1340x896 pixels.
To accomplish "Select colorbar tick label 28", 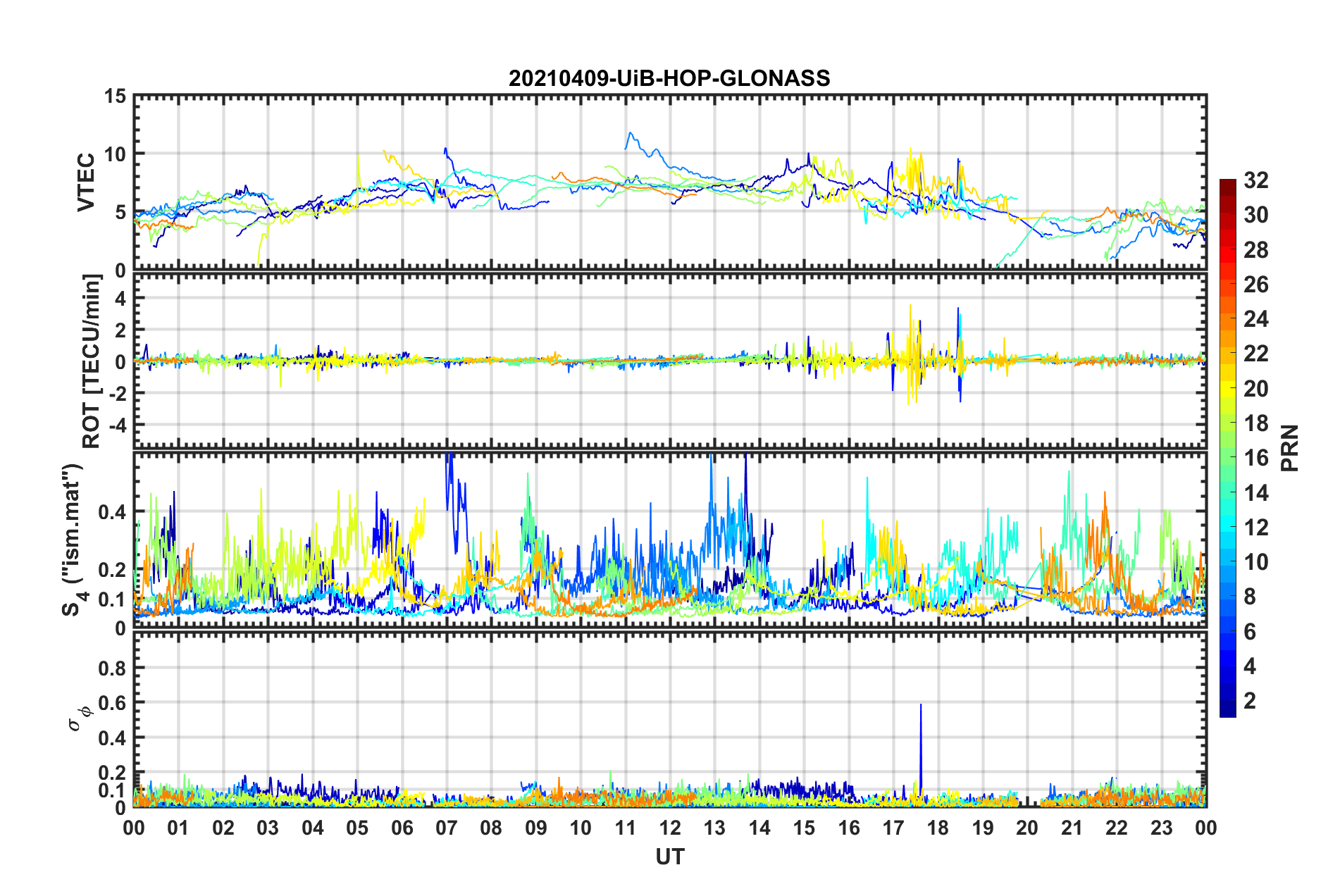I will [x=1255, y=250].
